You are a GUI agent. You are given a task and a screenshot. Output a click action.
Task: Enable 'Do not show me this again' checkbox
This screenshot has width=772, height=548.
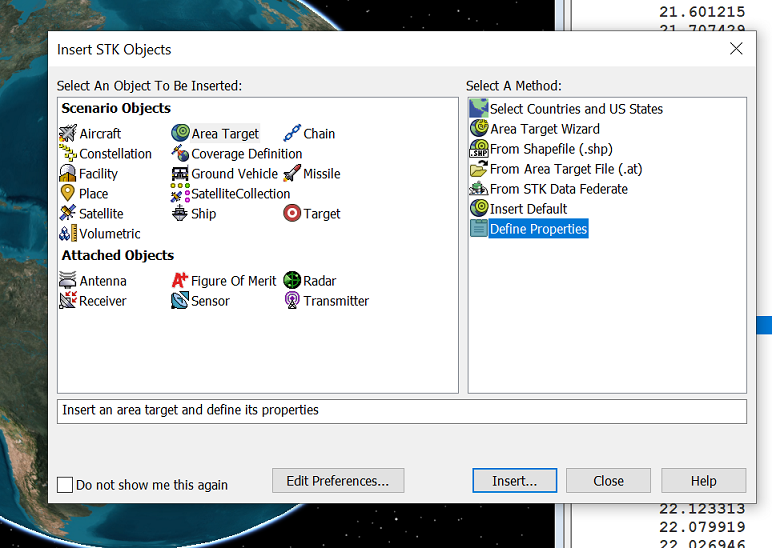[x=65, y=485]
